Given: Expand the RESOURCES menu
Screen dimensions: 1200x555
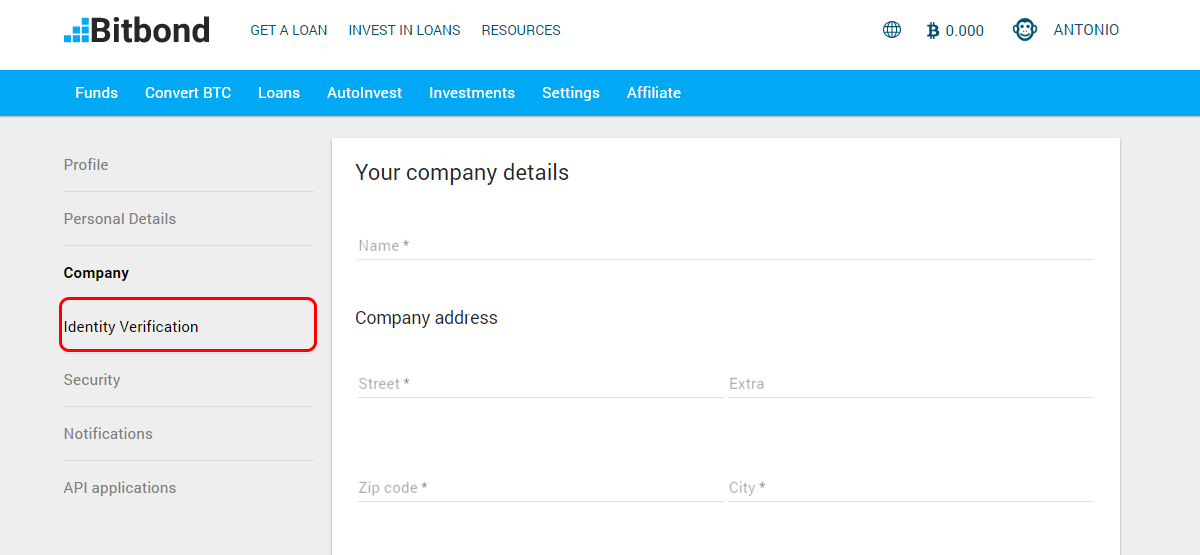Looking at the screenshot, I should click(521, 30).
